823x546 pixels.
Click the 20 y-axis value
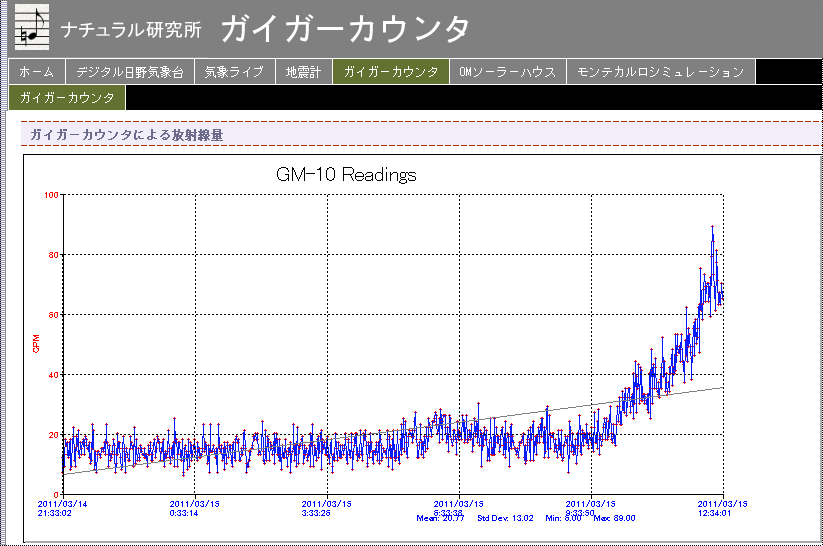pos(54,435)
